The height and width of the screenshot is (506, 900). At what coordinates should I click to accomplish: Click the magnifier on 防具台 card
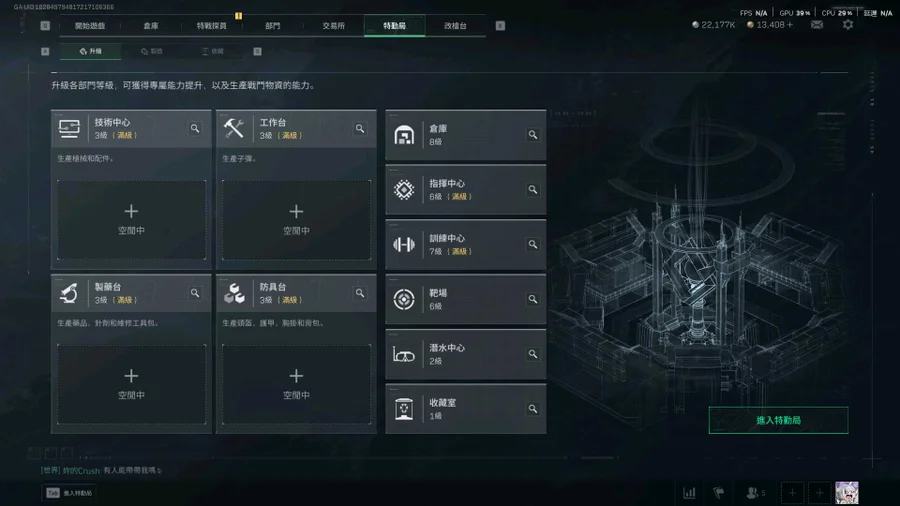click(x=360, y=293)
